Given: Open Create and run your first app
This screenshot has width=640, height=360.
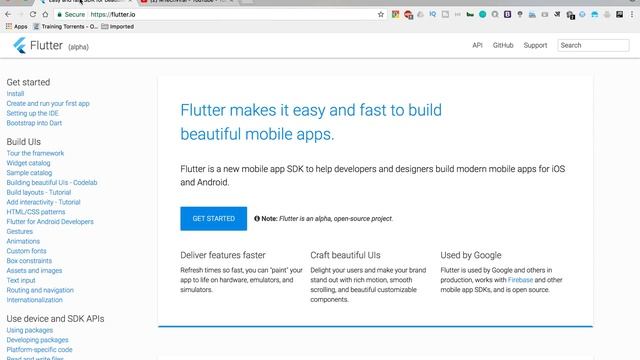Looking at the screenshot, I should [48, 104].
